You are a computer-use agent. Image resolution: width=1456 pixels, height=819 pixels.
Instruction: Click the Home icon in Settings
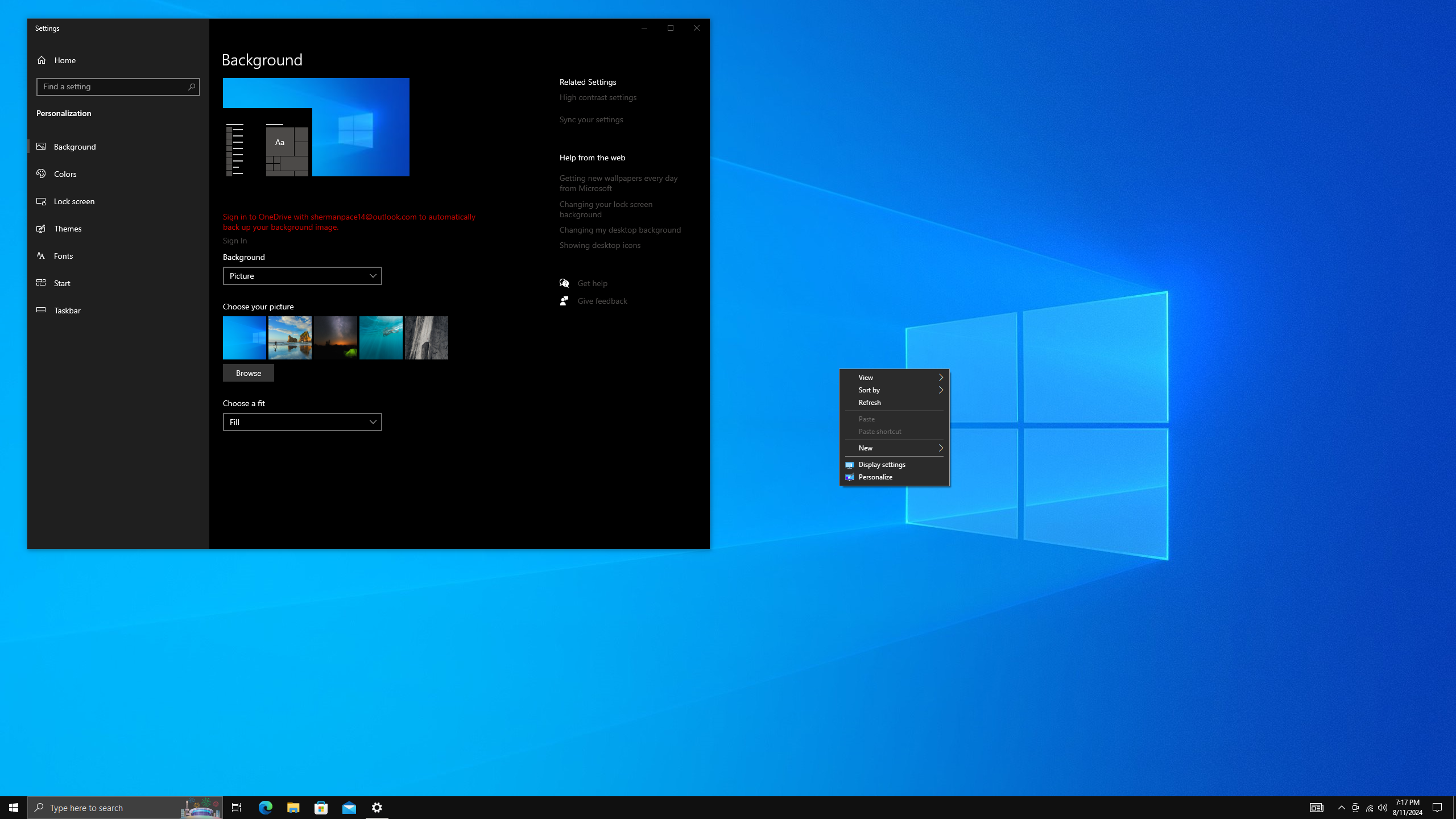(42, 60)
